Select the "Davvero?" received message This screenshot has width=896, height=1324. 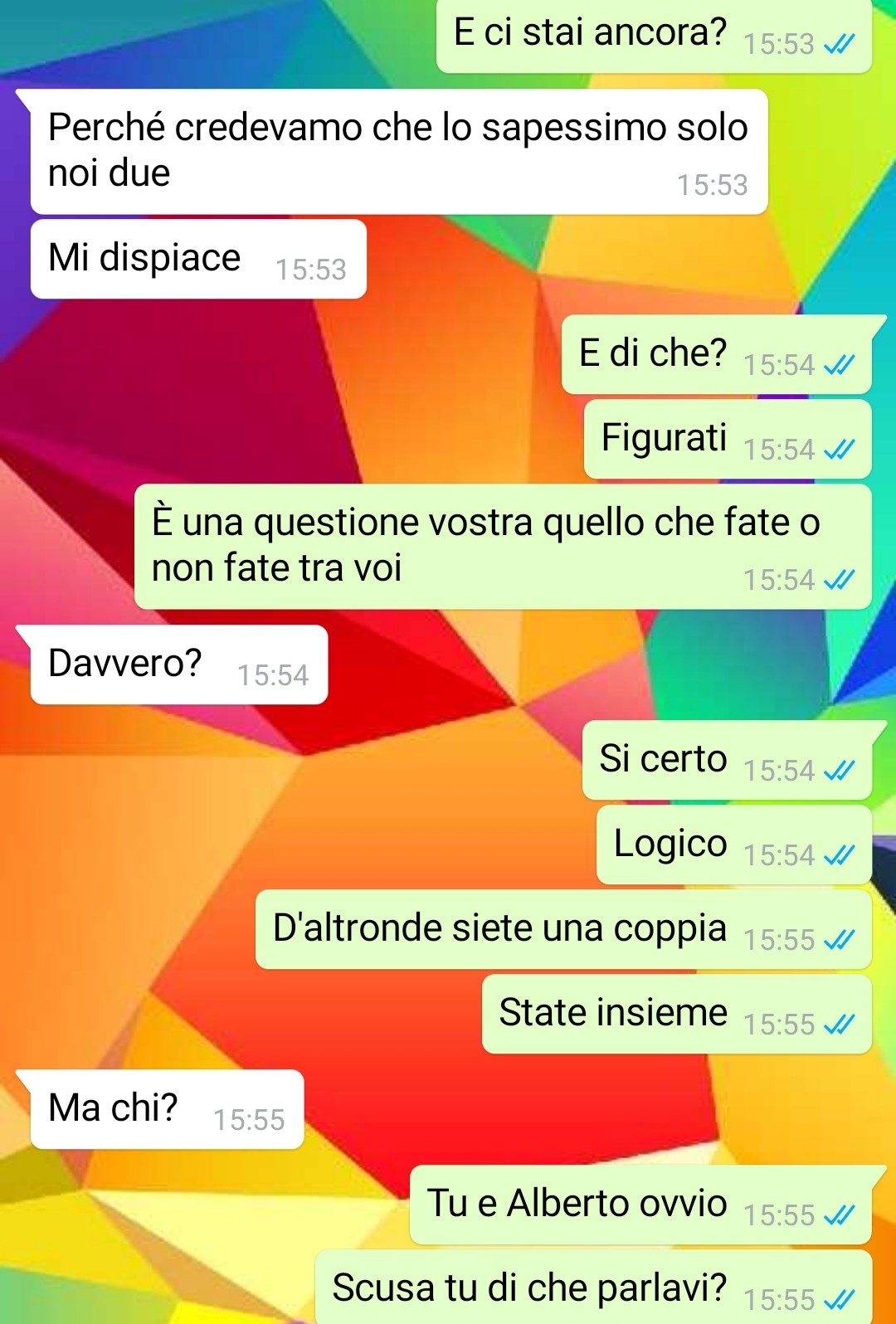(x=179, y=664)
